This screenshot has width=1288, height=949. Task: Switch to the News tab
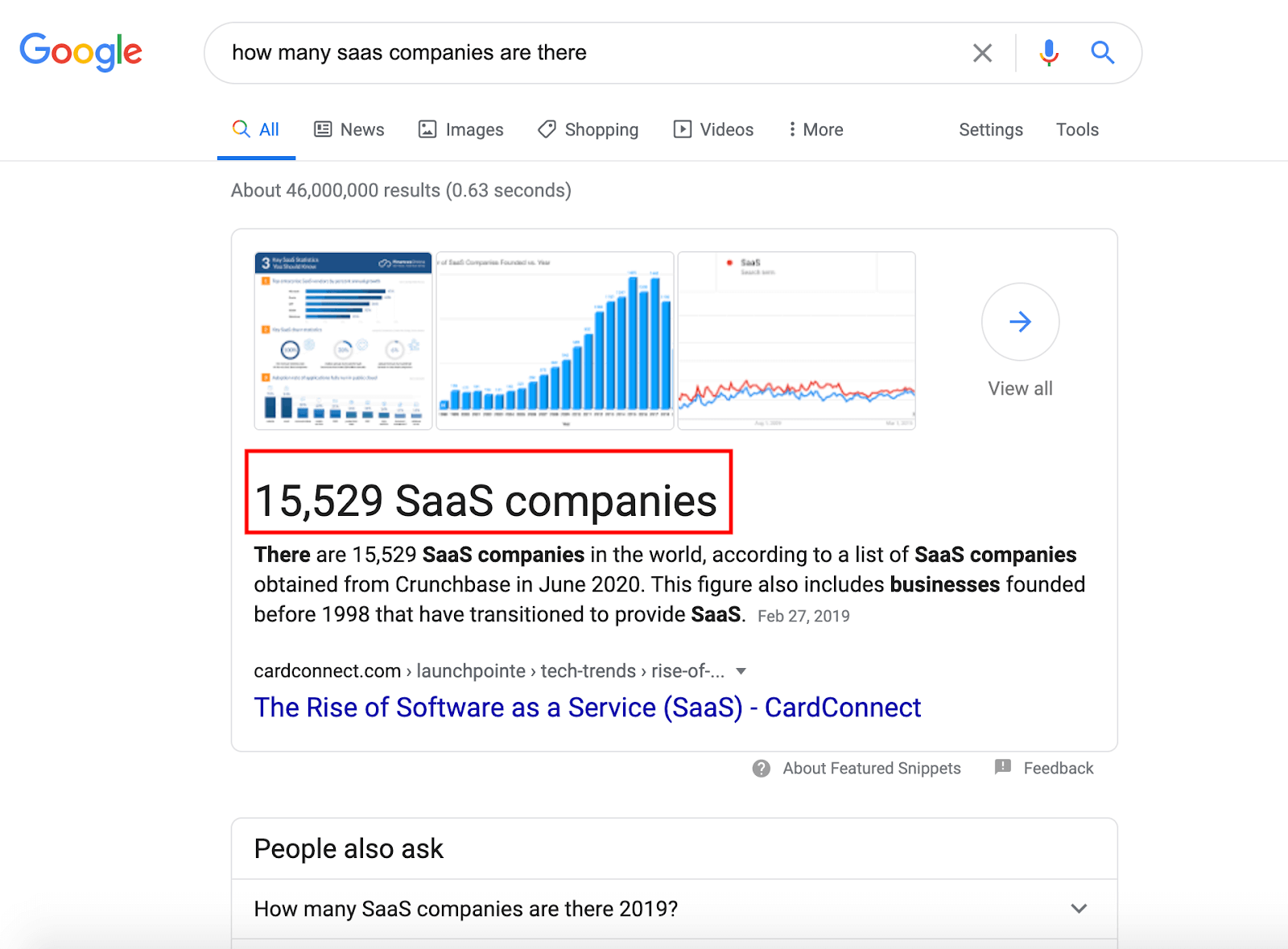click(349, 130)
